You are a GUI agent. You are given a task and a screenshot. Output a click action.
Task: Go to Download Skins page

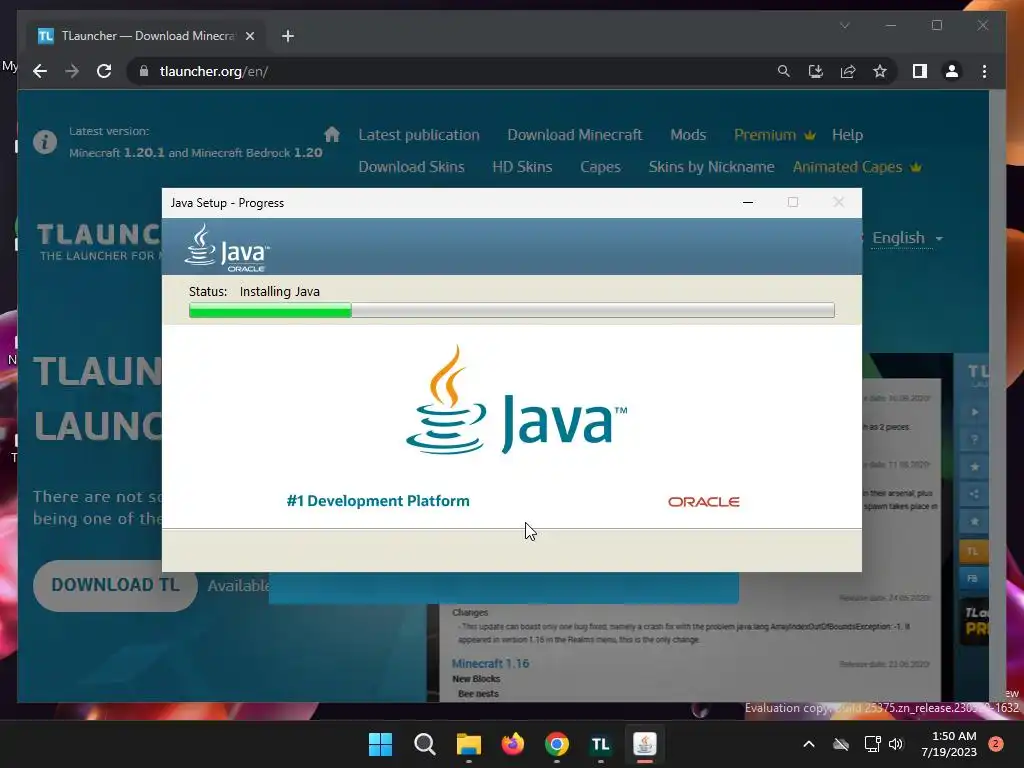[411, 167]
